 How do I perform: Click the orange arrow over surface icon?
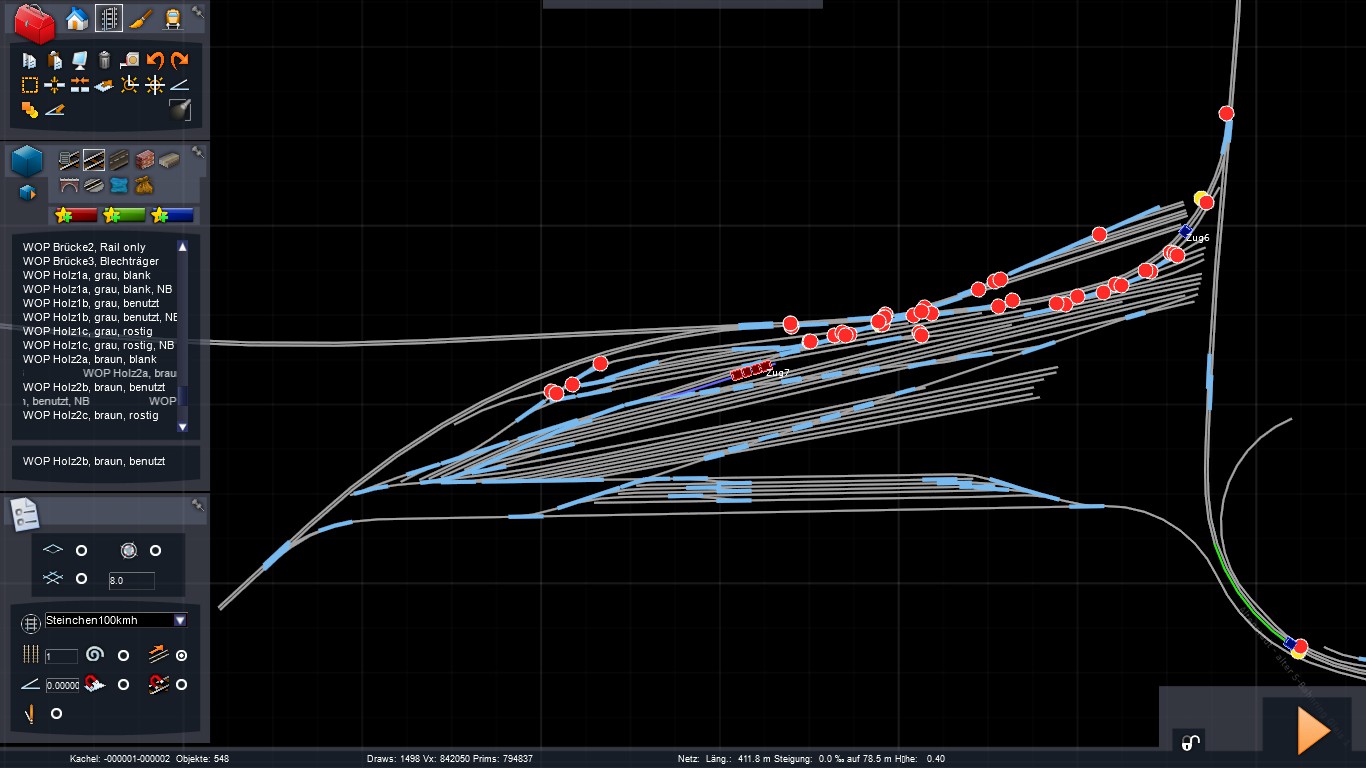(x=104, y=85)
